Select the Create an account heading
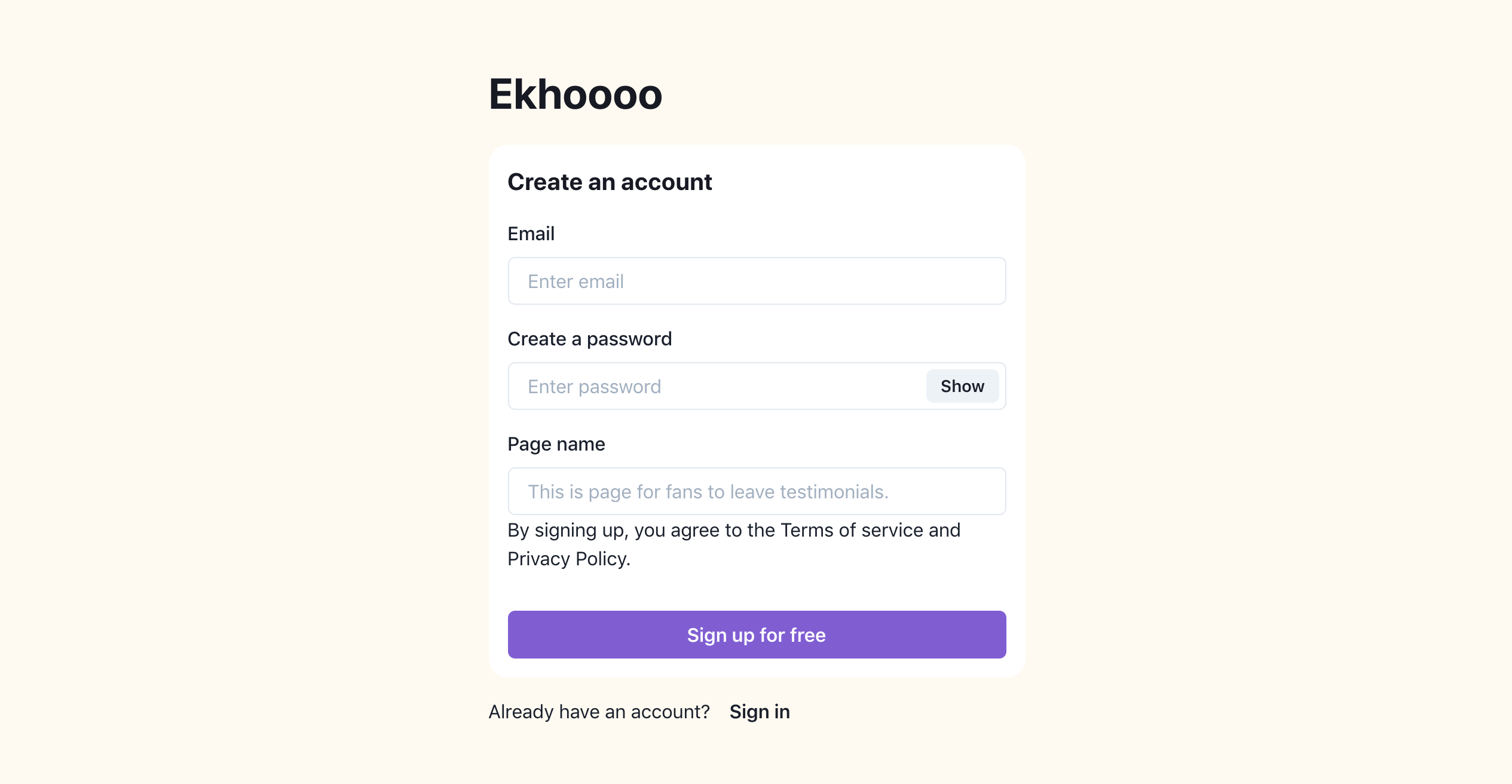1512x784 pixels. click(x=610, y=181)
